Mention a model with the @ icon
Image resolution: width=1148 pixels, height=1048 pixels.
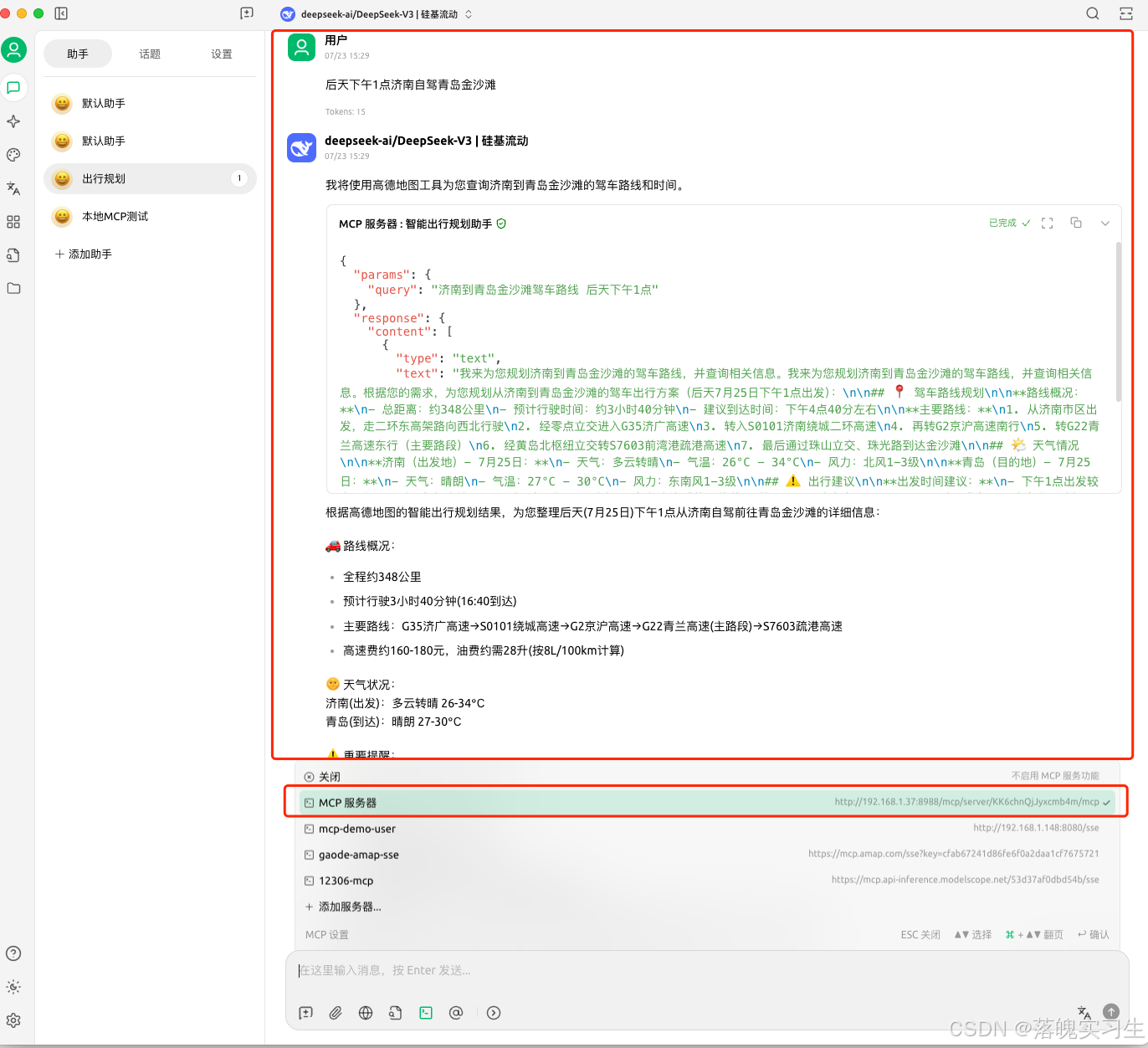[456, 1013]
